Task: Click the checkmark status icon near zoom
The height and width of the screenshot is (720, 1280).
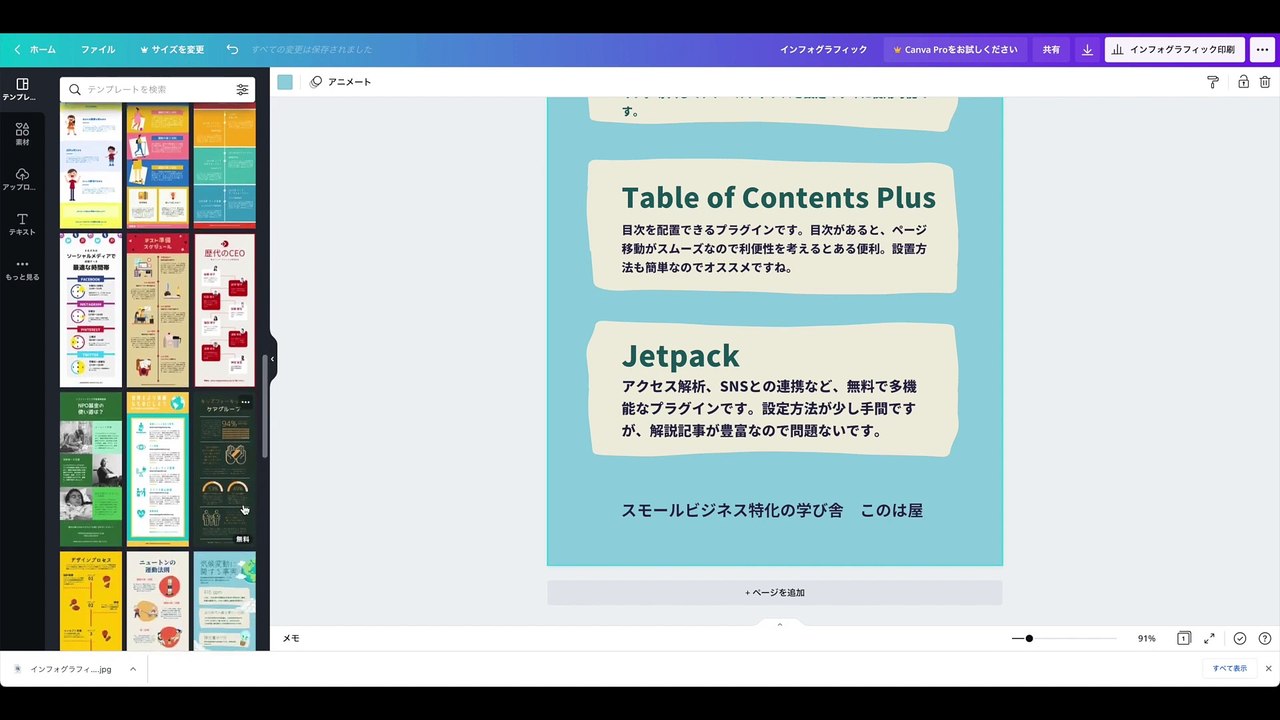Action: pyautogui.click(x=1240, y=638)
